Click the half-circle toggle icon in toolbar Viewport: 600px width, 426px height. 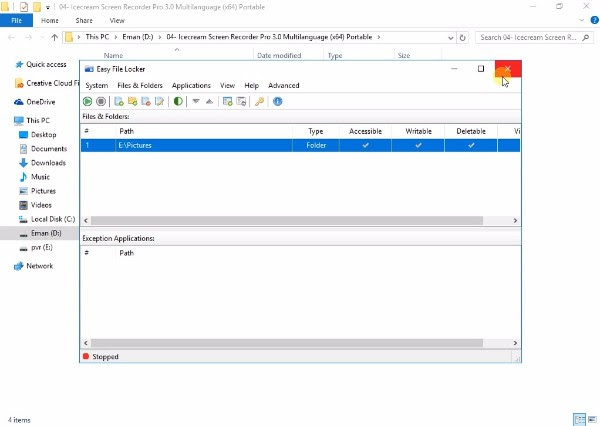(178, 101)
